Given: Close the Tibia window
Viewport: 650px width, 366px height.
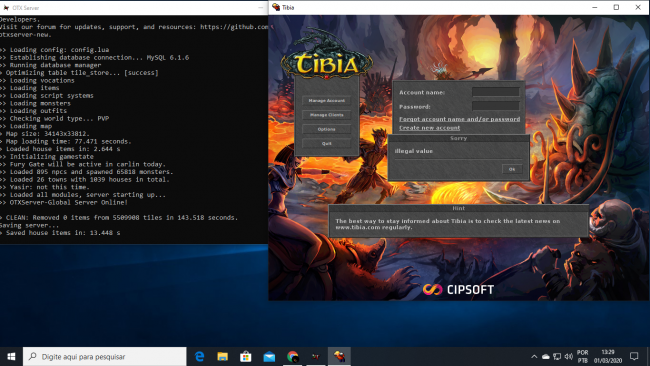Looking at the screenshot, I should [x=638, y=7].
